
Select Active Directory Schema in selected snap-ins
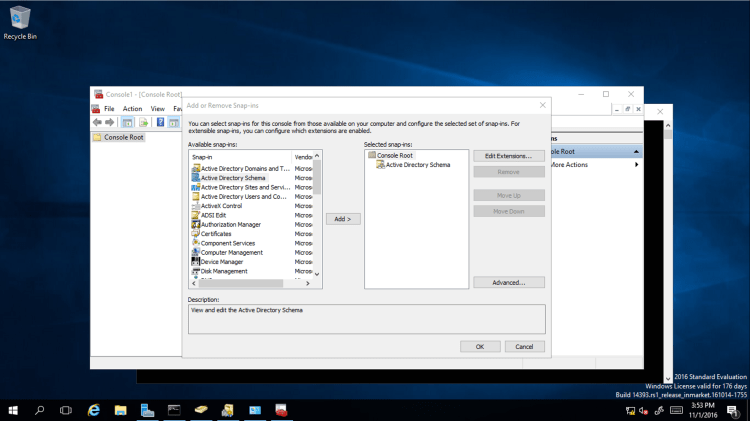tap(417, 165)
